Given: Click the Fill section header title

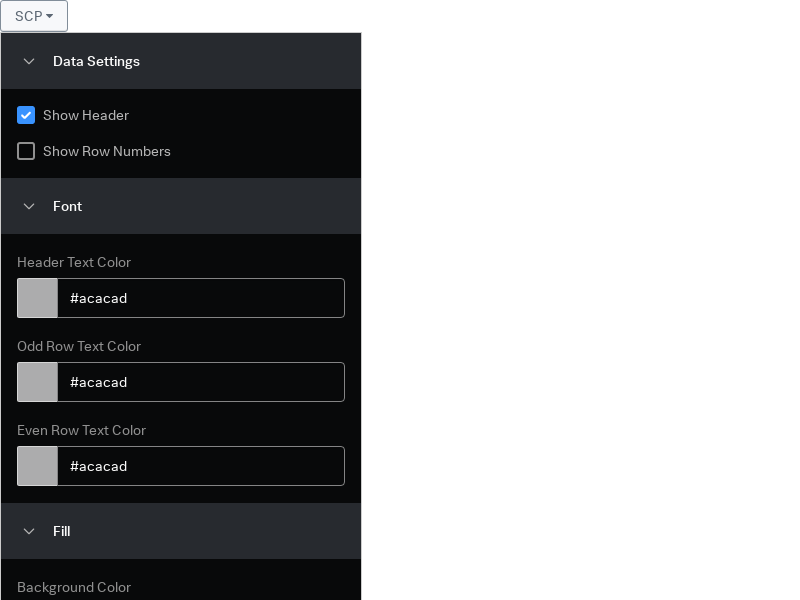Looking at the screenshot, I should pos(62,531).
